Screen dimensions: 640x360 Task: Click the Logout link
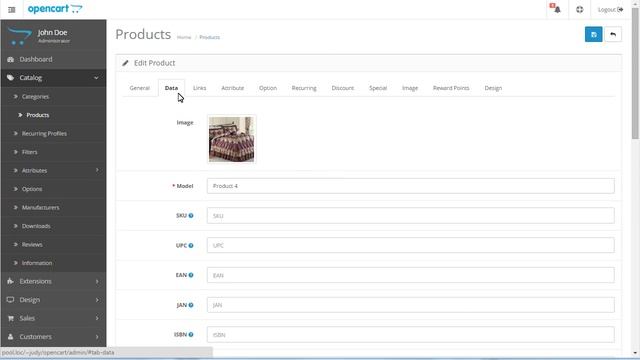[x=610, y=9]
